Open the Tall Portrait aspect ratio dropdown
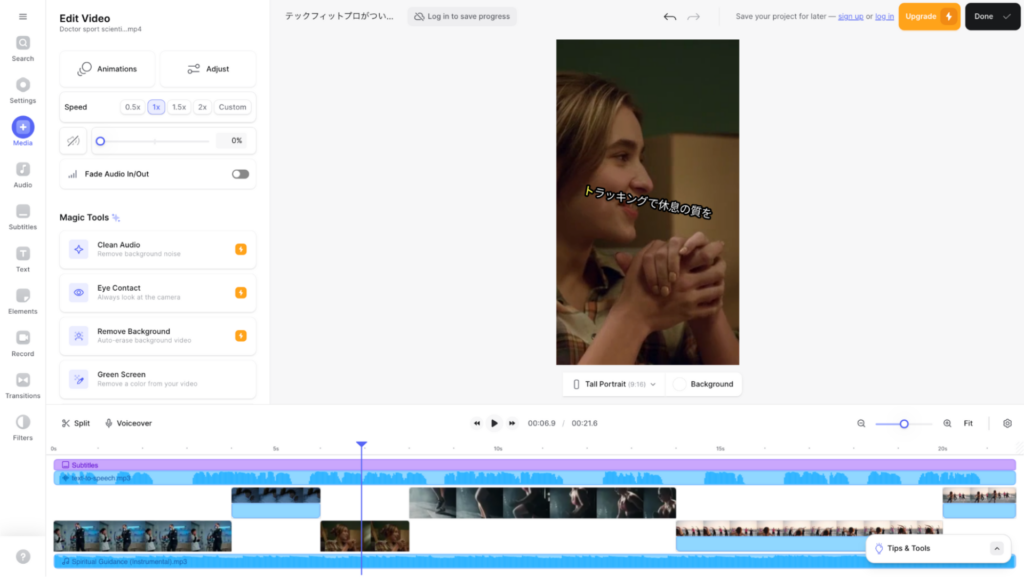Viewport: 1024px width, 577px height. tap(613, 383)
